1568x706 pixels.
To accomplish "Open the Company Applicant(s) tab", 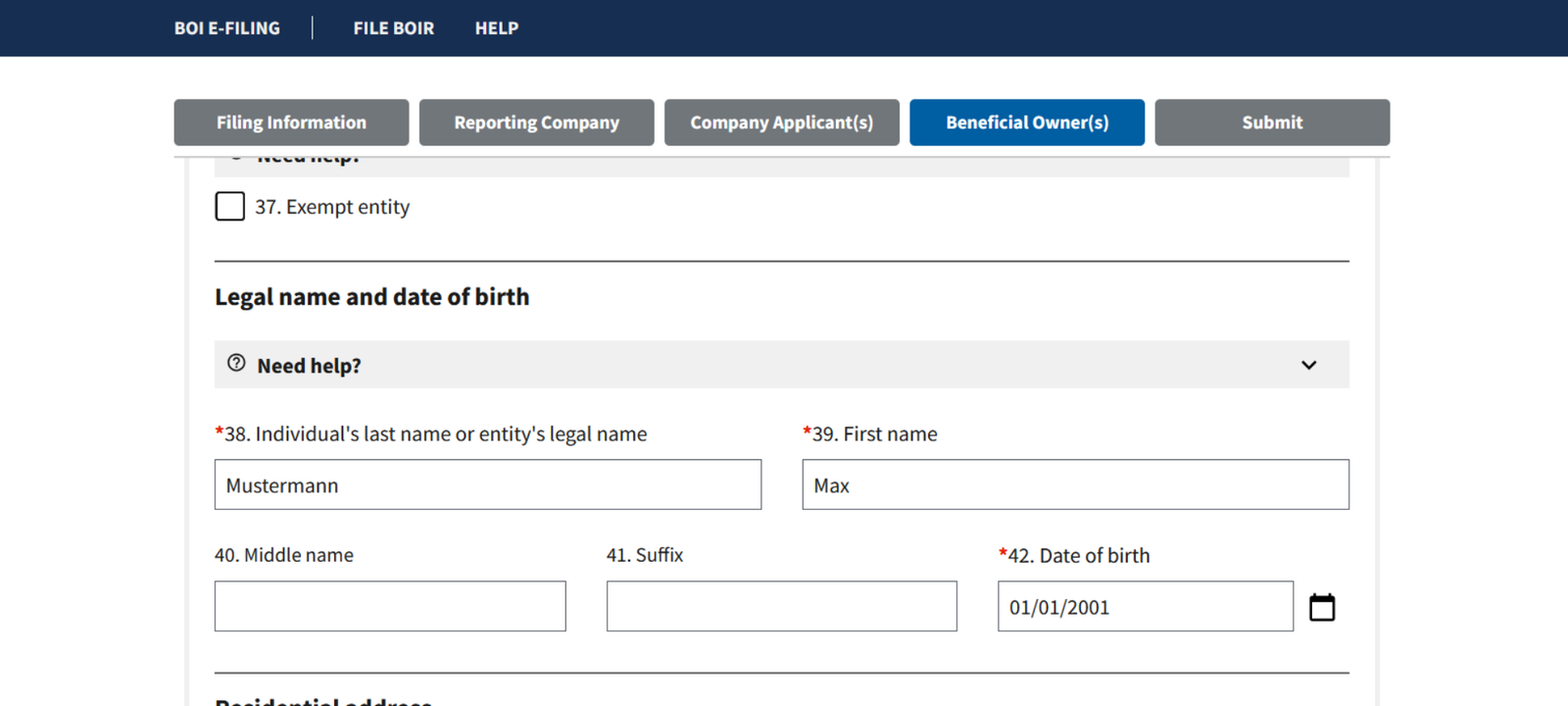I will tap(781, 123).
